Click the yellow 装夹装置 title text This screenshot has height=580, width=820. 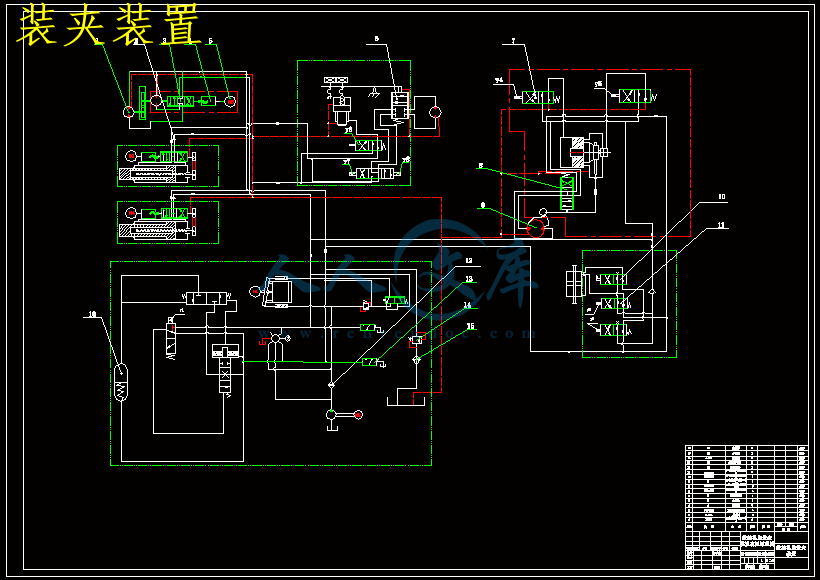[109, 25]
